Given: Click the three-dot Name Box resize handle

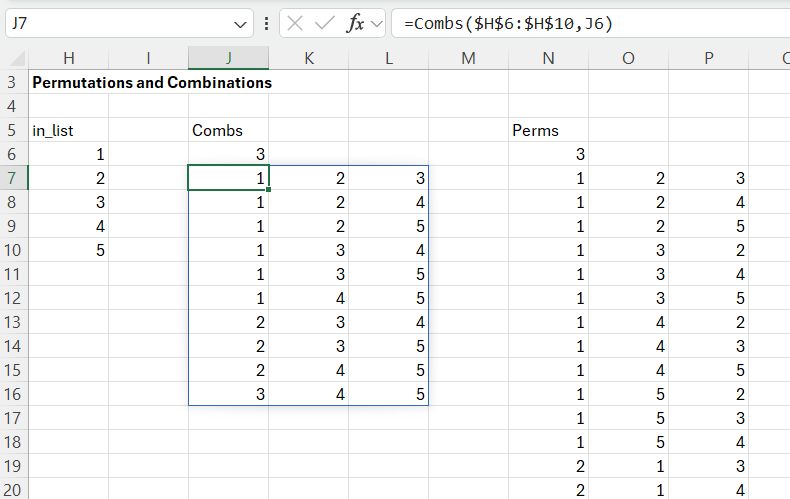Looking at the screenshot, I should (x=266, y=24).
